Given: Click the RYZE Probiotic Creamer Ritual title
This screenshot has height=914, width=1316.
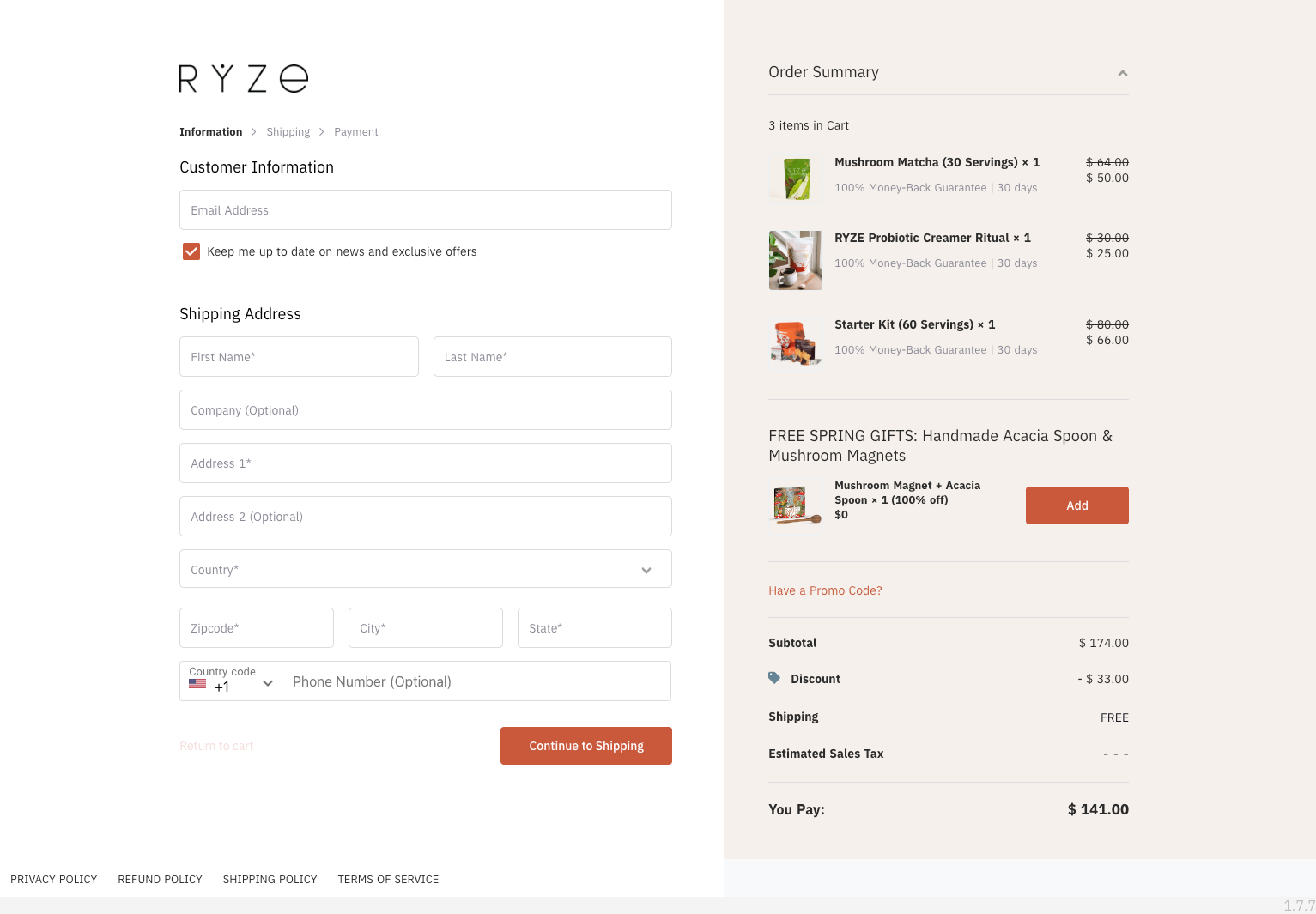Looking at the screenshot, I should (x=933, y=238).
